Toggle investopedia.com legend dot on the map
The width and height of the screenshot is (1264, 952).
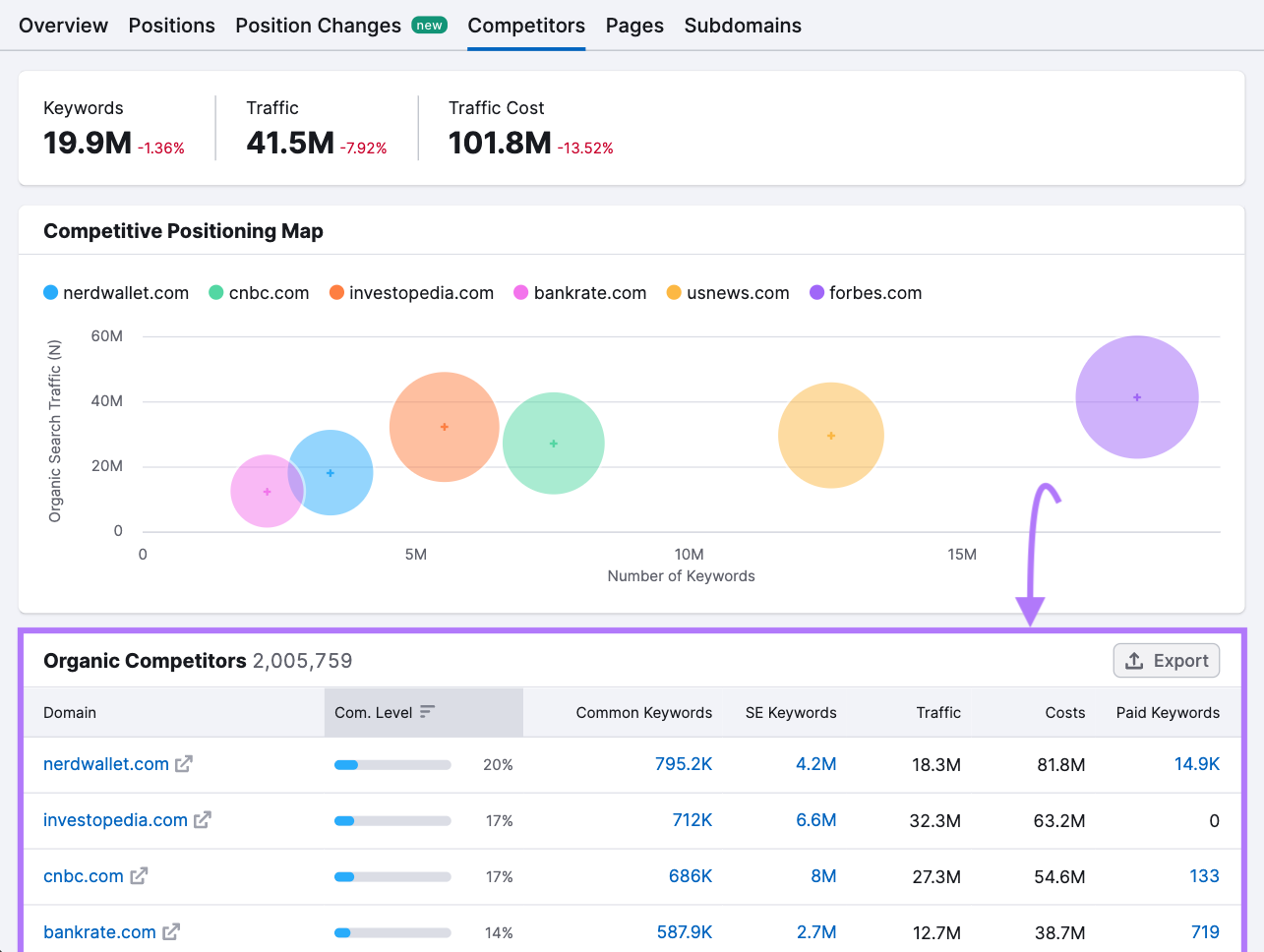[336, 293]
